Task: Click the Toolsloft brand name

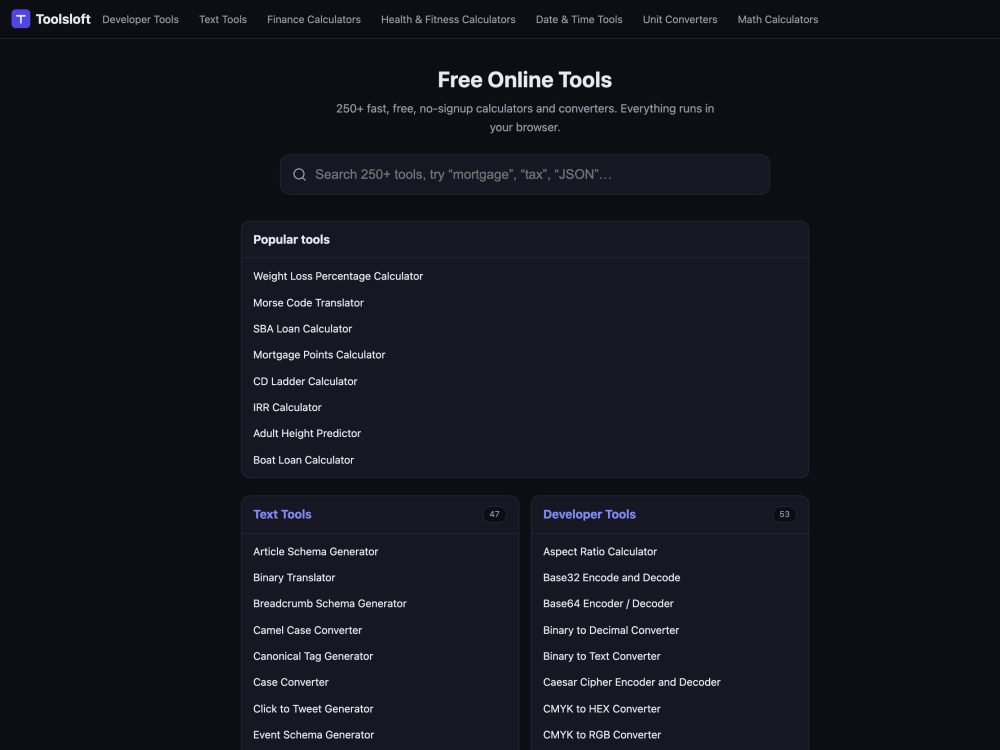Action: click(63, 20)
